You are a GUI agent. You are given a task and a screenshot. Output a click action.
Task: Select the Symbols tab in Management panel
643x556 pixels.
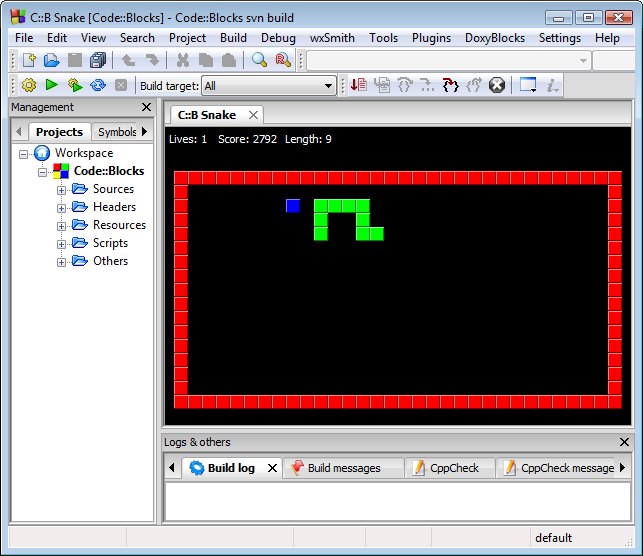(117, 132)
